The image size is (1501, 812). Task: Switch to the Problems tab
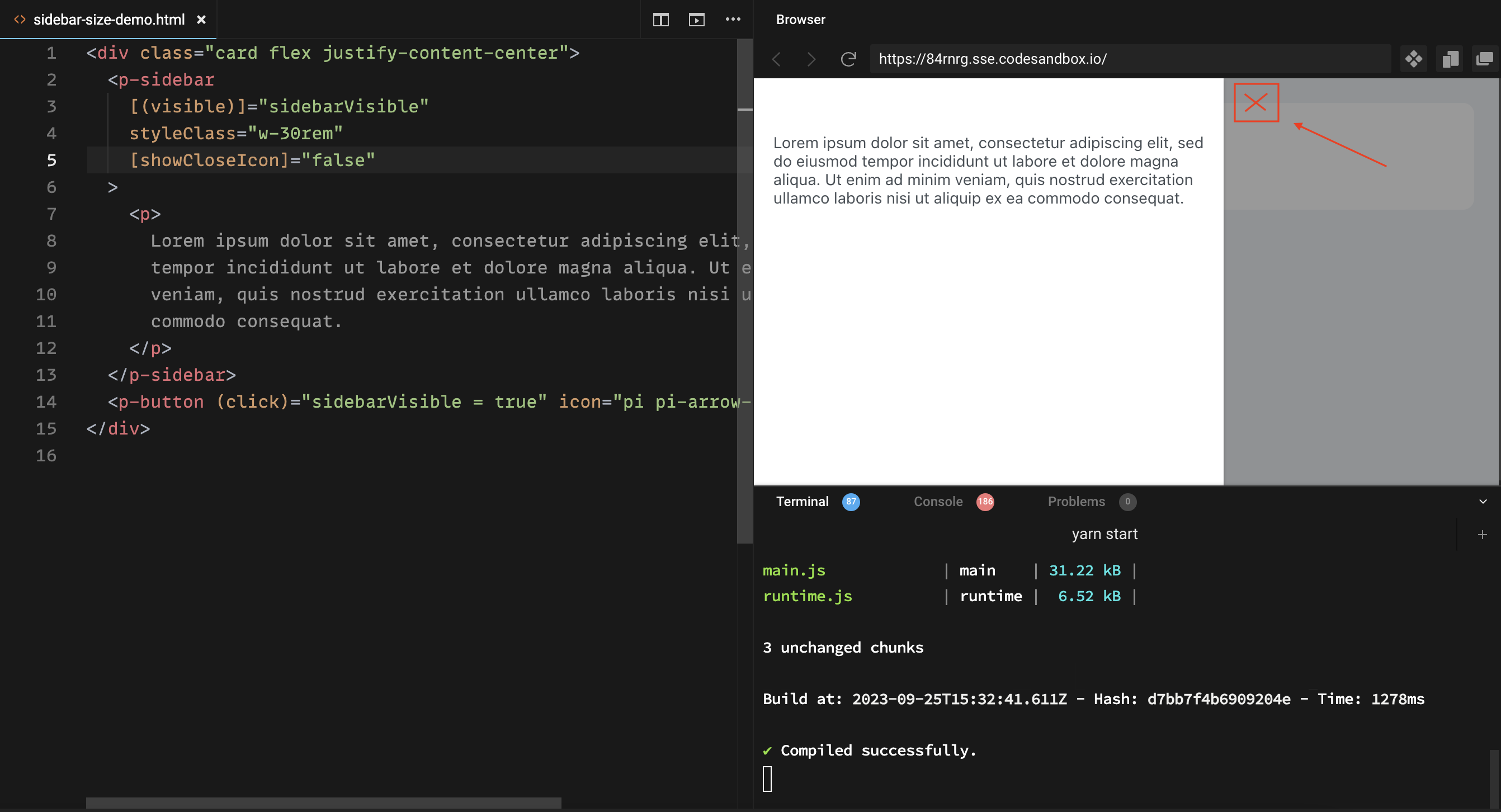point(1076,502)
